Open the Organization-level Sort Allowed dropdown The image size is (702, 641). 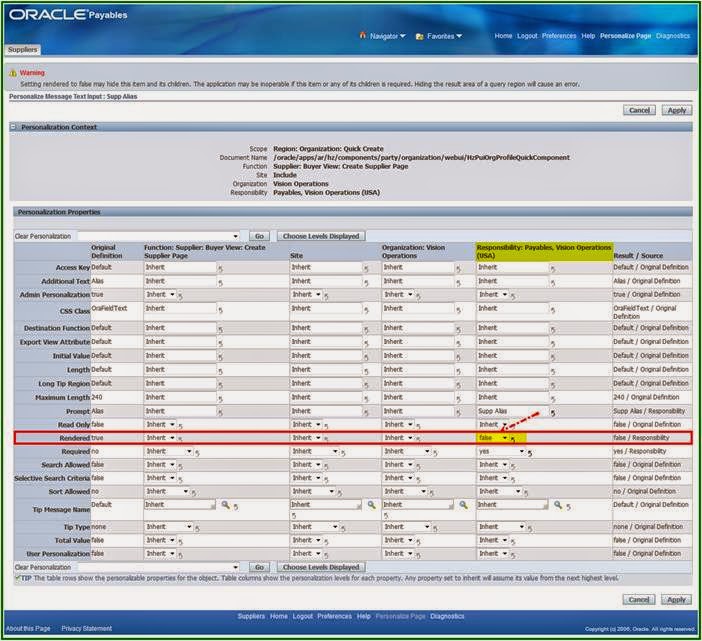[x=405, y=491]
